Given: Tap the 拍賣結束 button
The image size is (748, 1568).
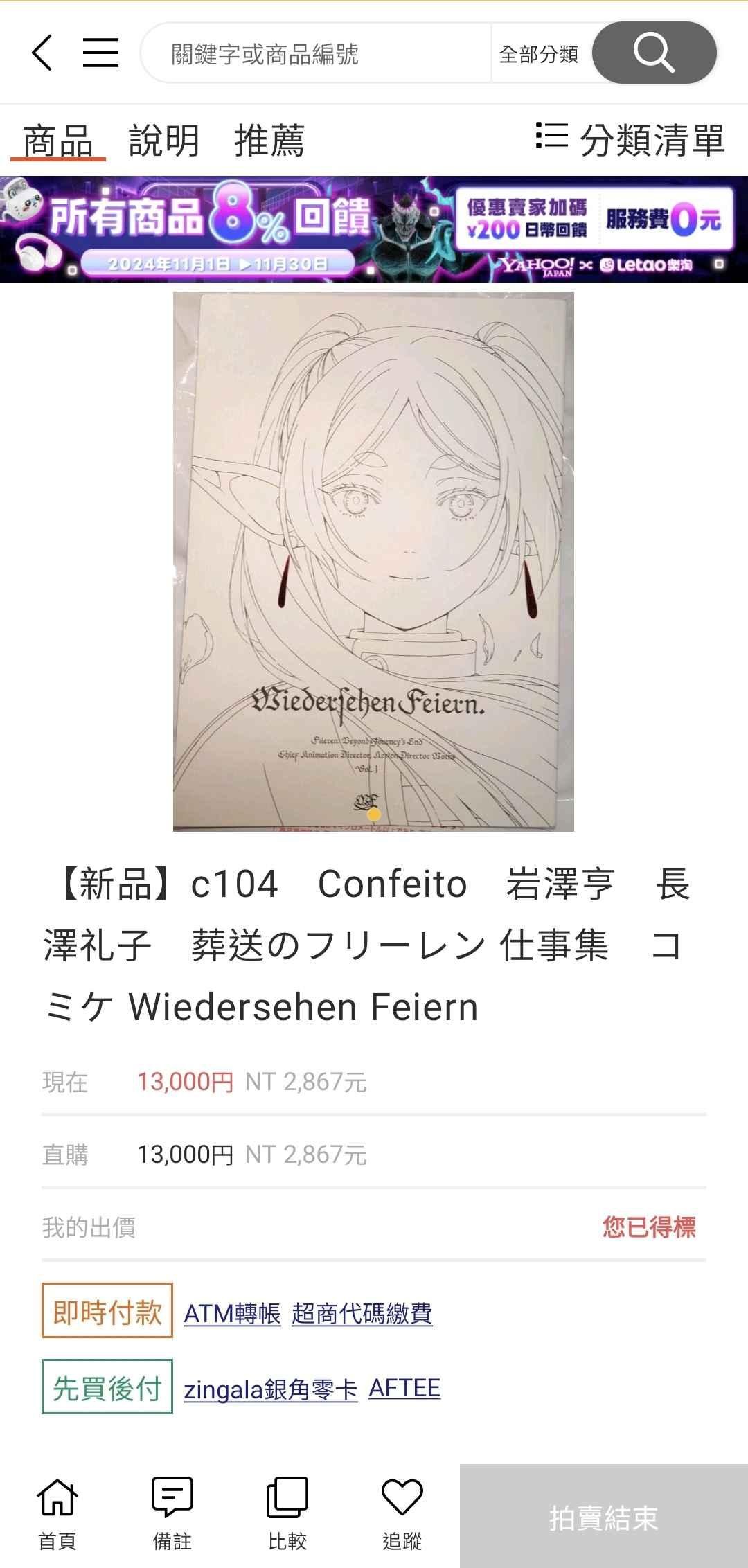Looking at the screenshot, I should pos(604,1516).
